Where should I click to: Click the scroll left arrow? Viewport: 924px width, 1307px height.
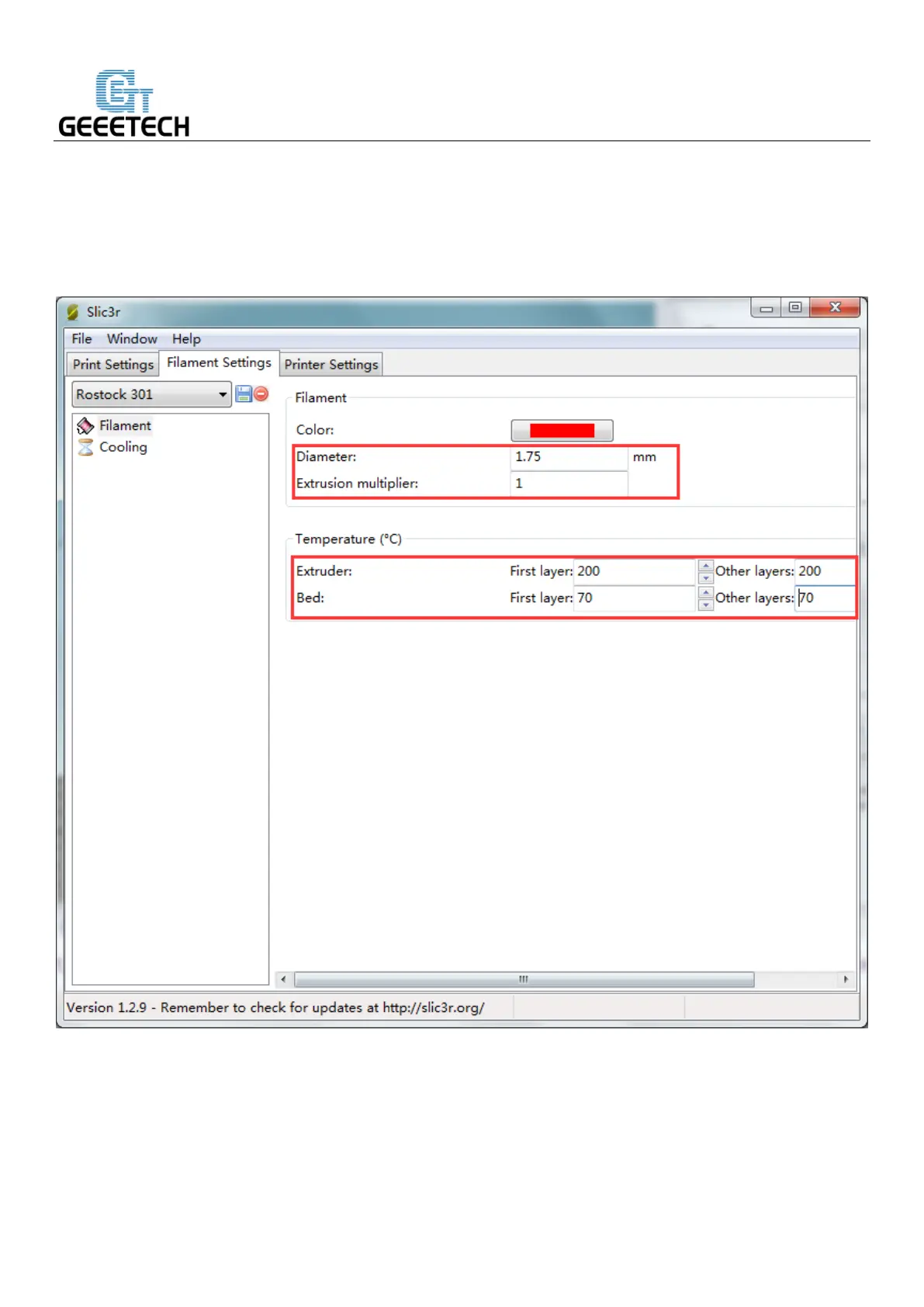283,979
